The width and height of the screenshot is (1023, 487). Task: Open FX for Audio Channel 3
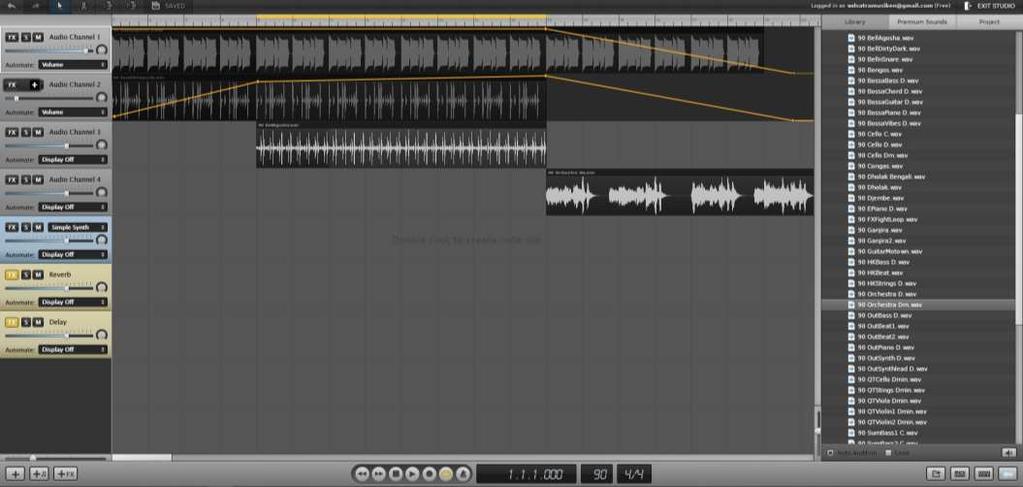12,133
